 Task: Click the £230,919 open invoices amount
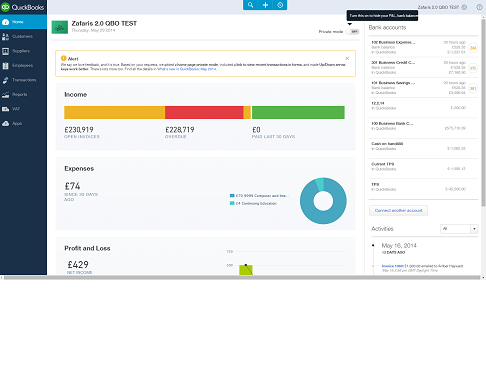[x=79, y=130]
